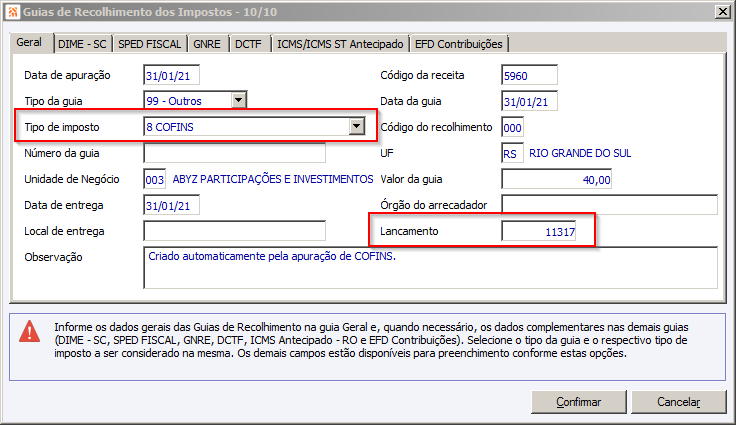736x425 pixels.
Task: Open the DCTF tab
Action: pyautogui.click(x=248, y=44)
